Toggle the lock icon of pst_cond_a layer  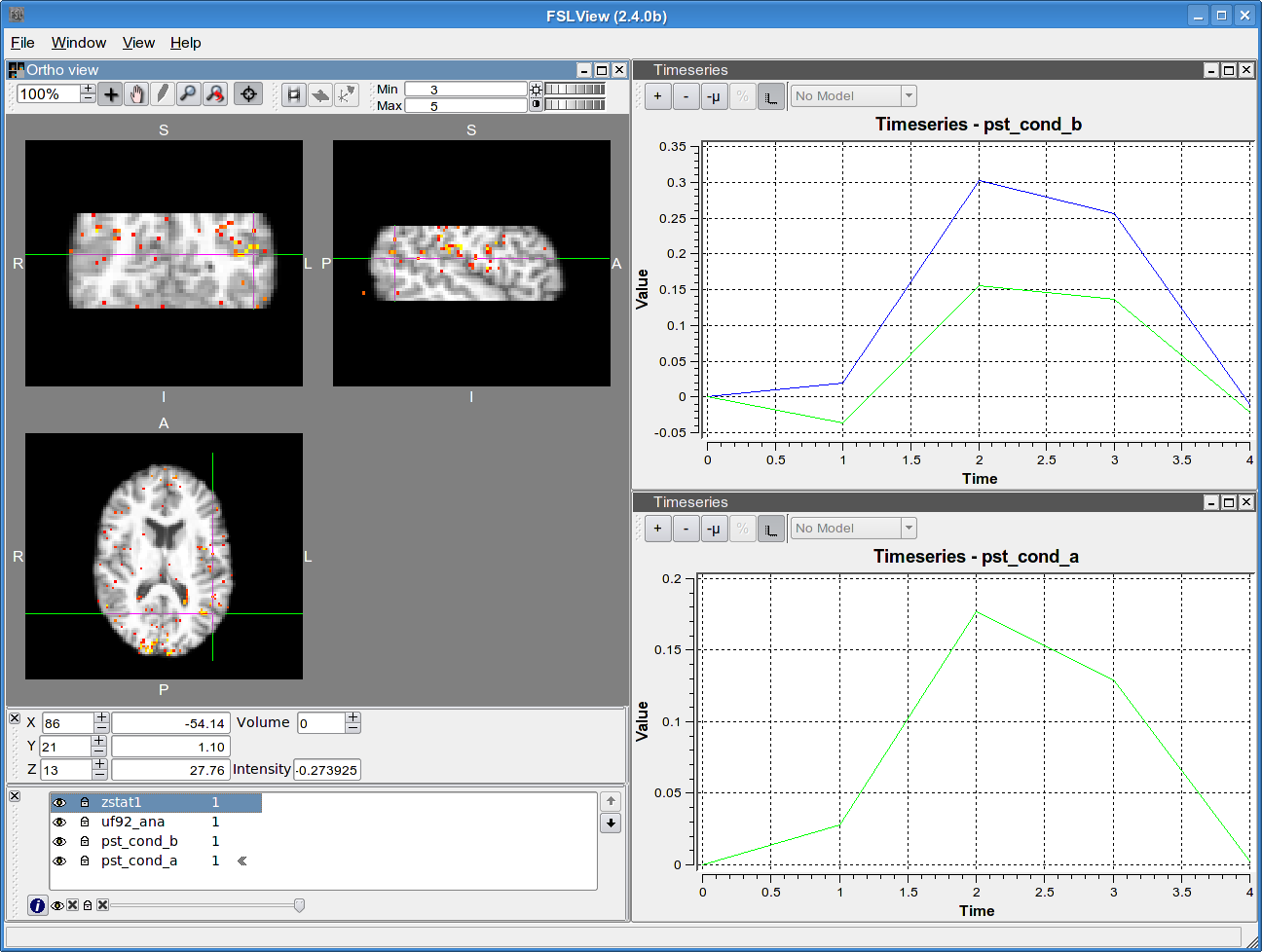coord(85,860)
